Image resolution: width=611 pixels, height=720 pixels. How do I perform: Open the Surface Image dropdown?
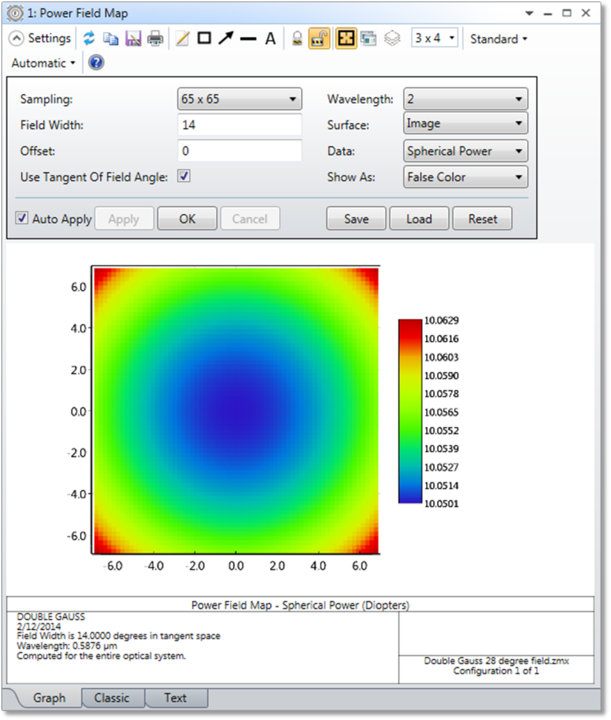click(x=466, y=124)
